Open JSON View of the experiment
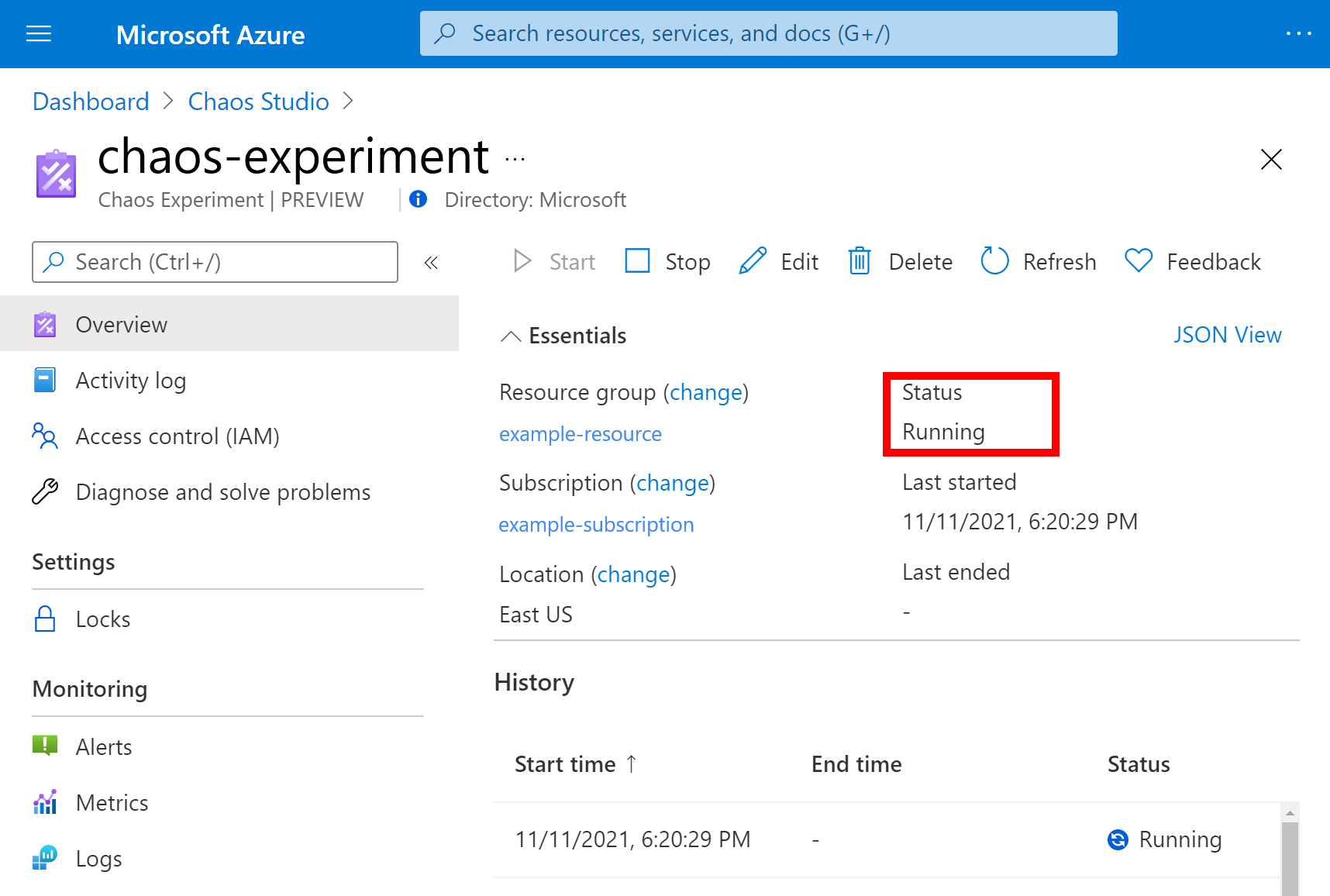 1227,334
